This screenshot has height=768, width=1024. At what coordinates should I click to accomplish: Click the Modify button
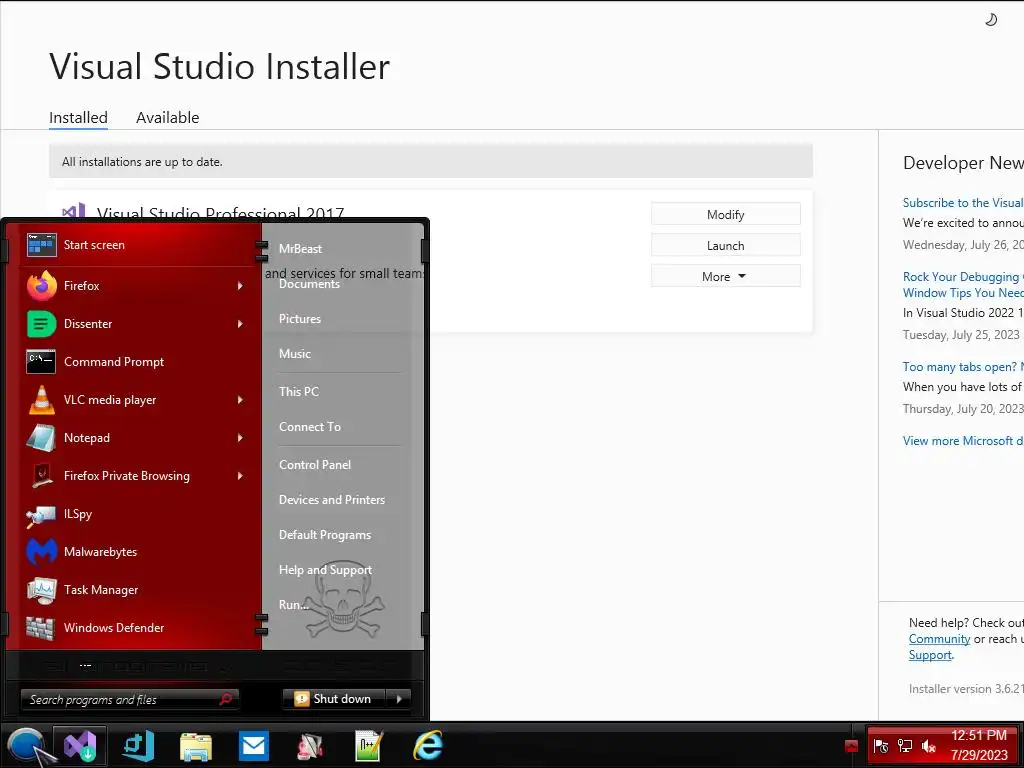(x=726, y=214)
